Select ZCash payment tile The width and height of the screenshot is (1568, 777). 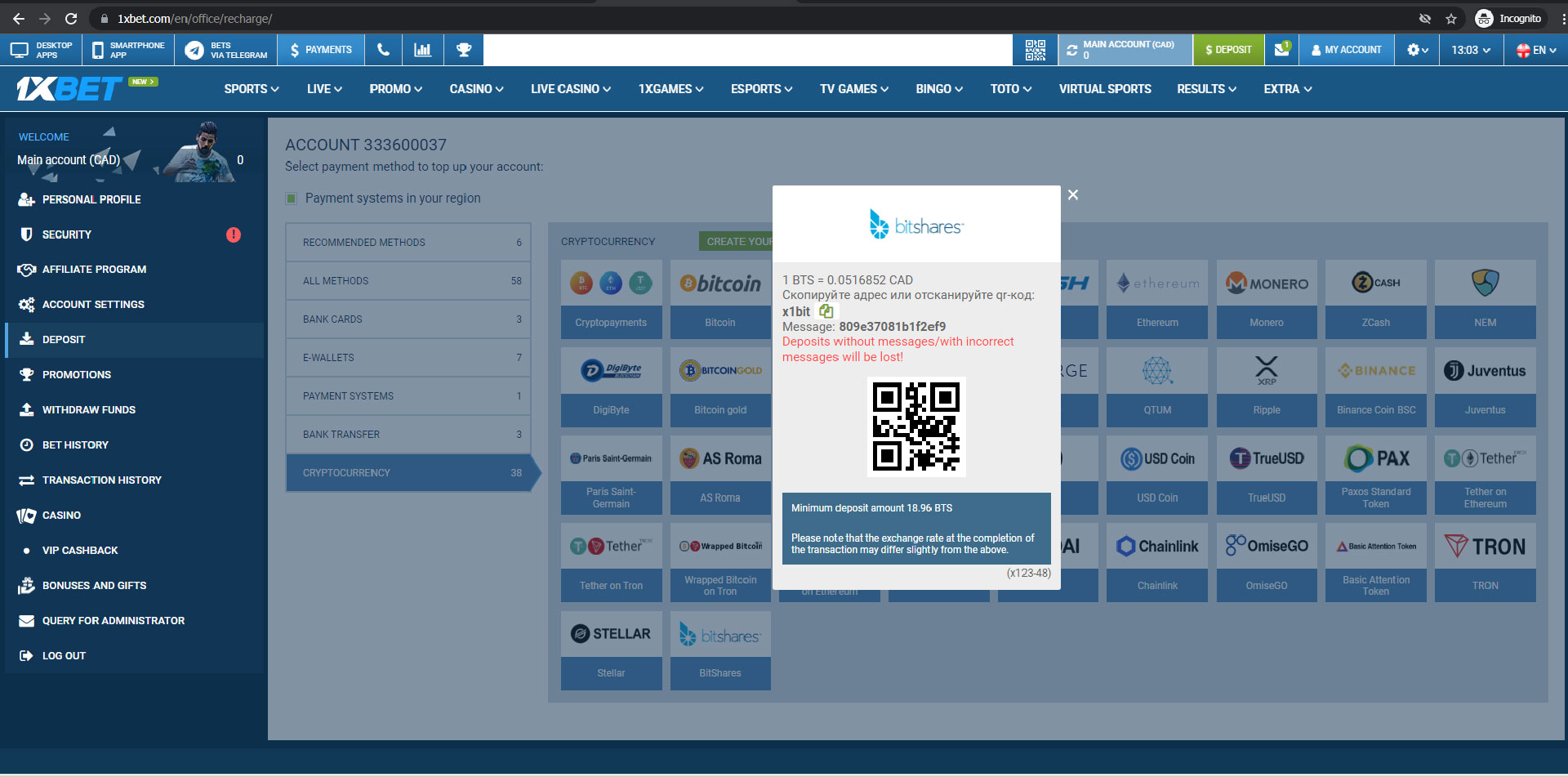(x=1376, y=299)
